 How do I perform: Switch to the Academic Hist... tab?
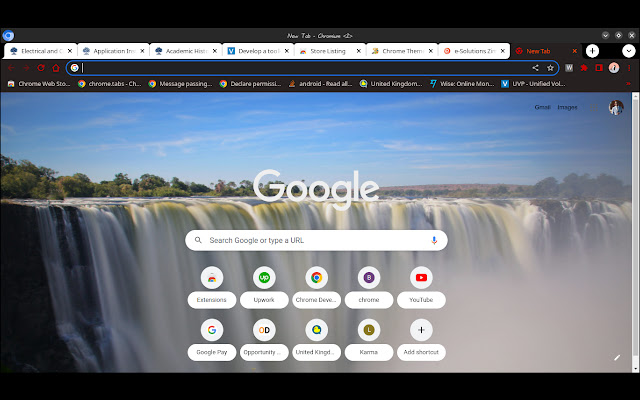pyautogui.click(x=185, y=51)
